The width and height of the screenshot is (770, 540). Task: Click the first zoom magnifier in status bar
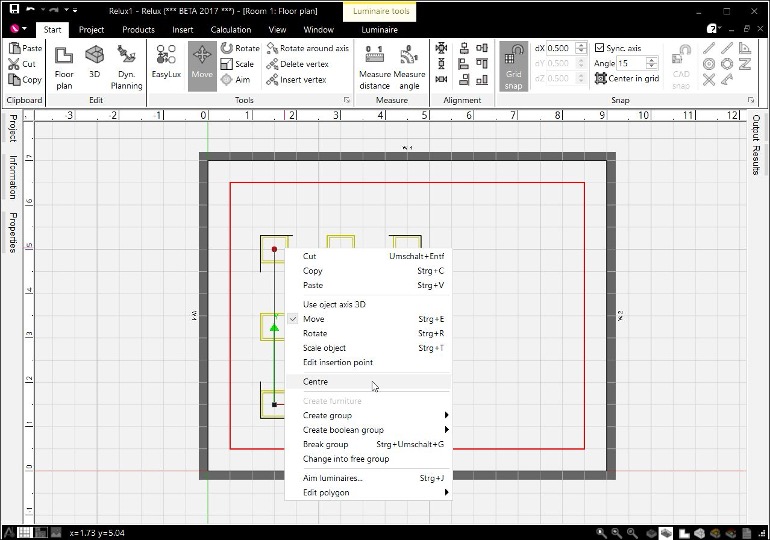[601, 533]
